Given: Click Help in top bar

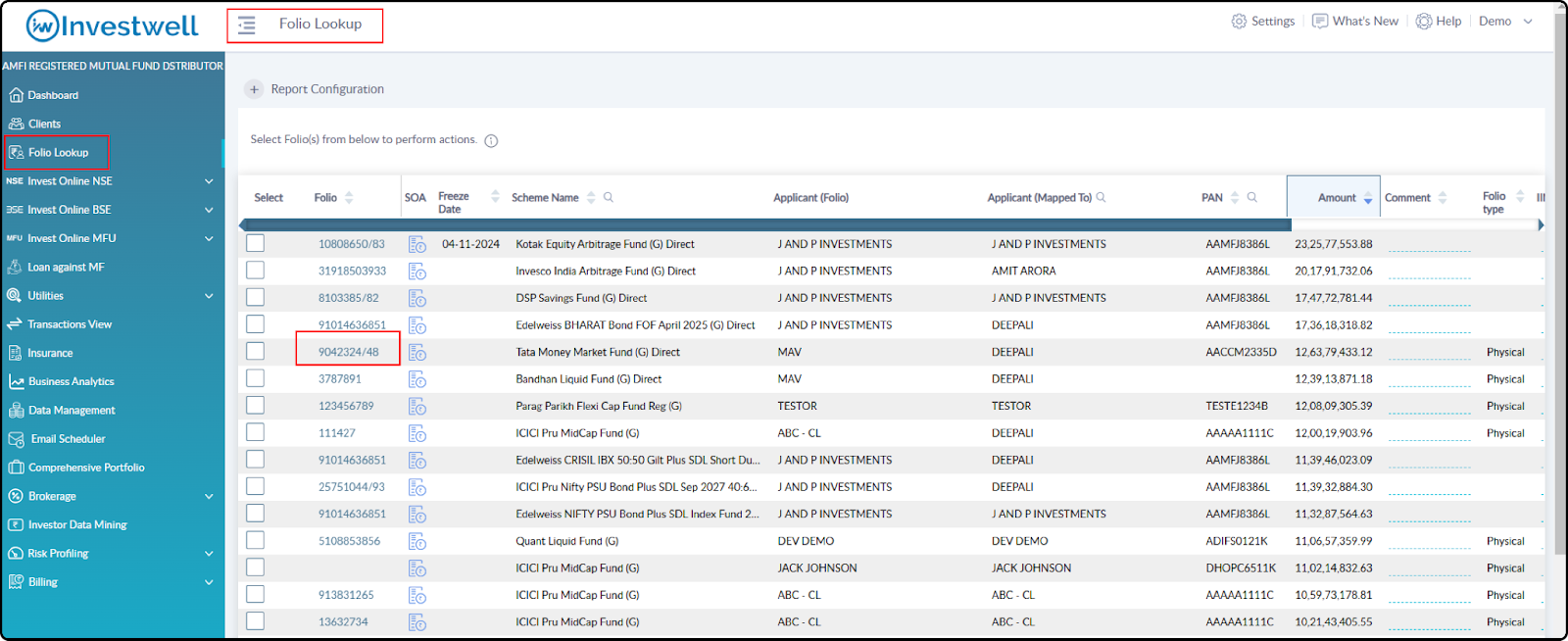Looking at the screenshot, I should [1439, 22].
